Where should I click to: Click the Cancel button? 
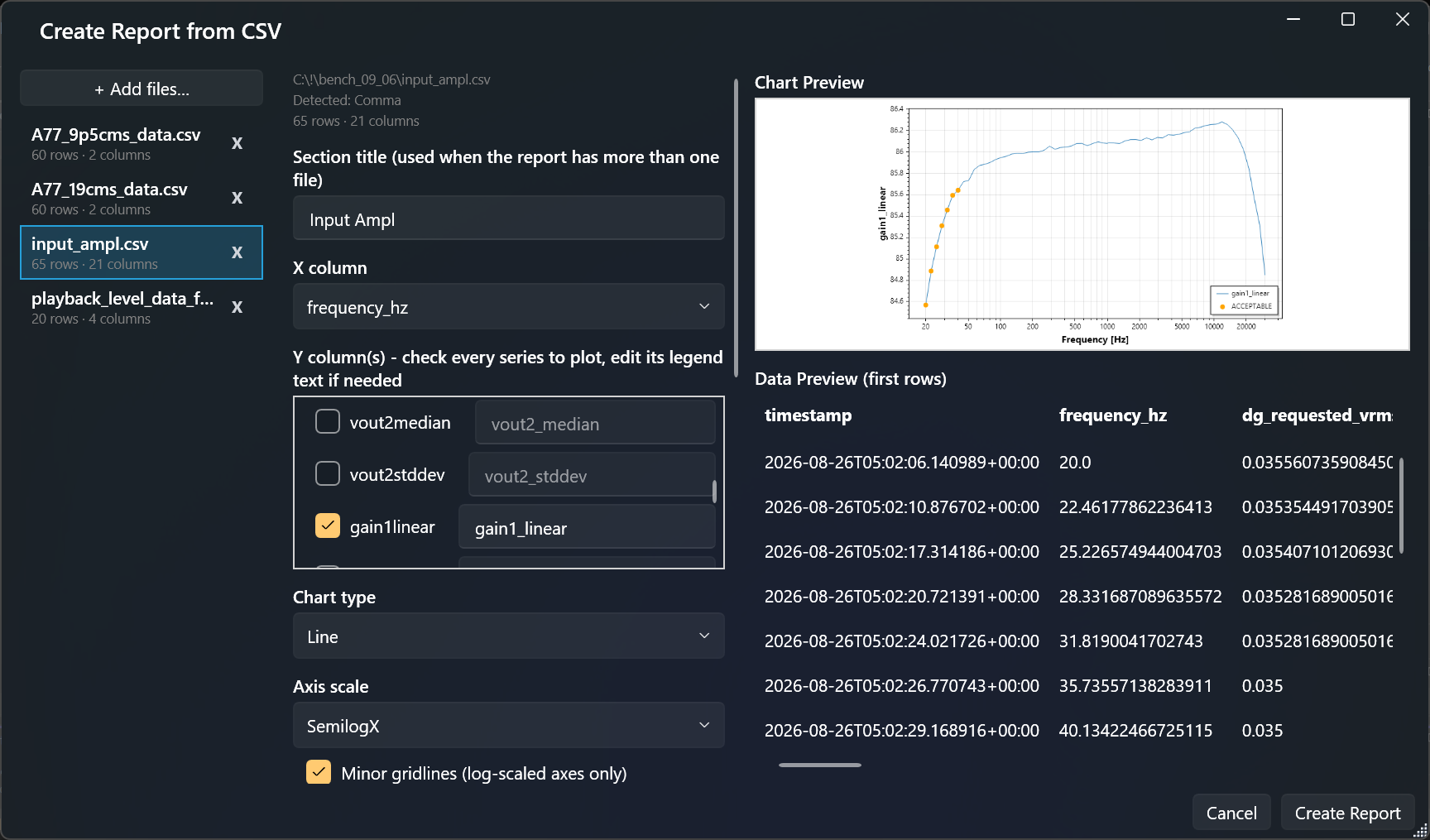(1231, 813)
